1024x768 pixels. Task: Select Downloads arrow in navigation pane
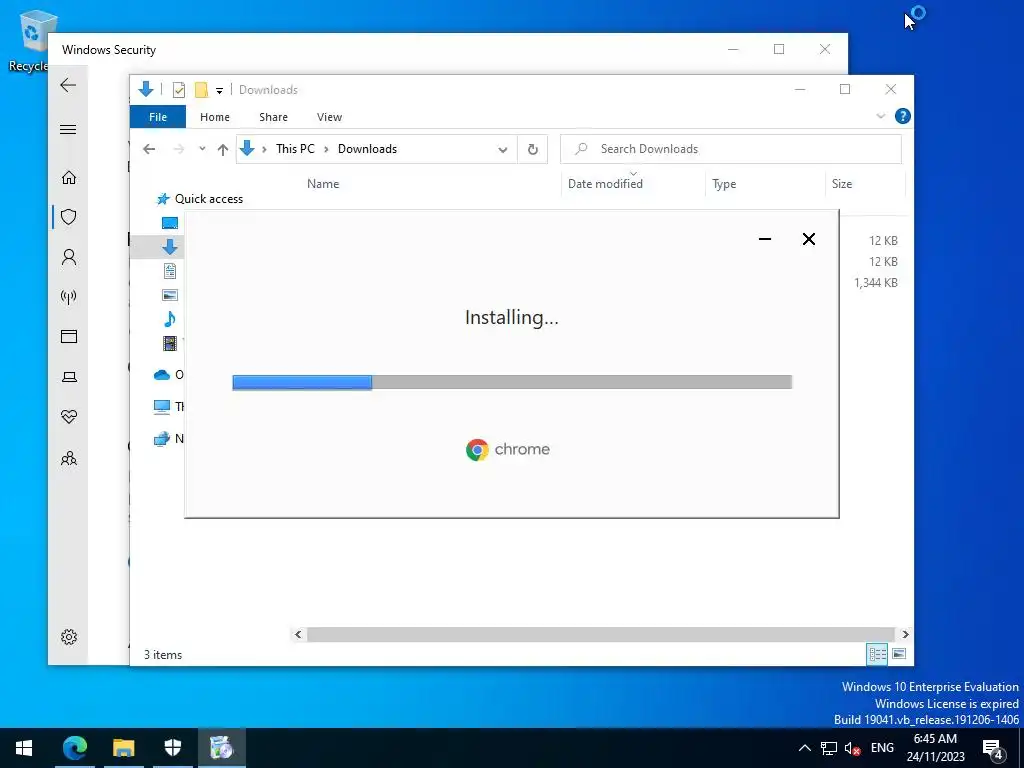point(170,247)
